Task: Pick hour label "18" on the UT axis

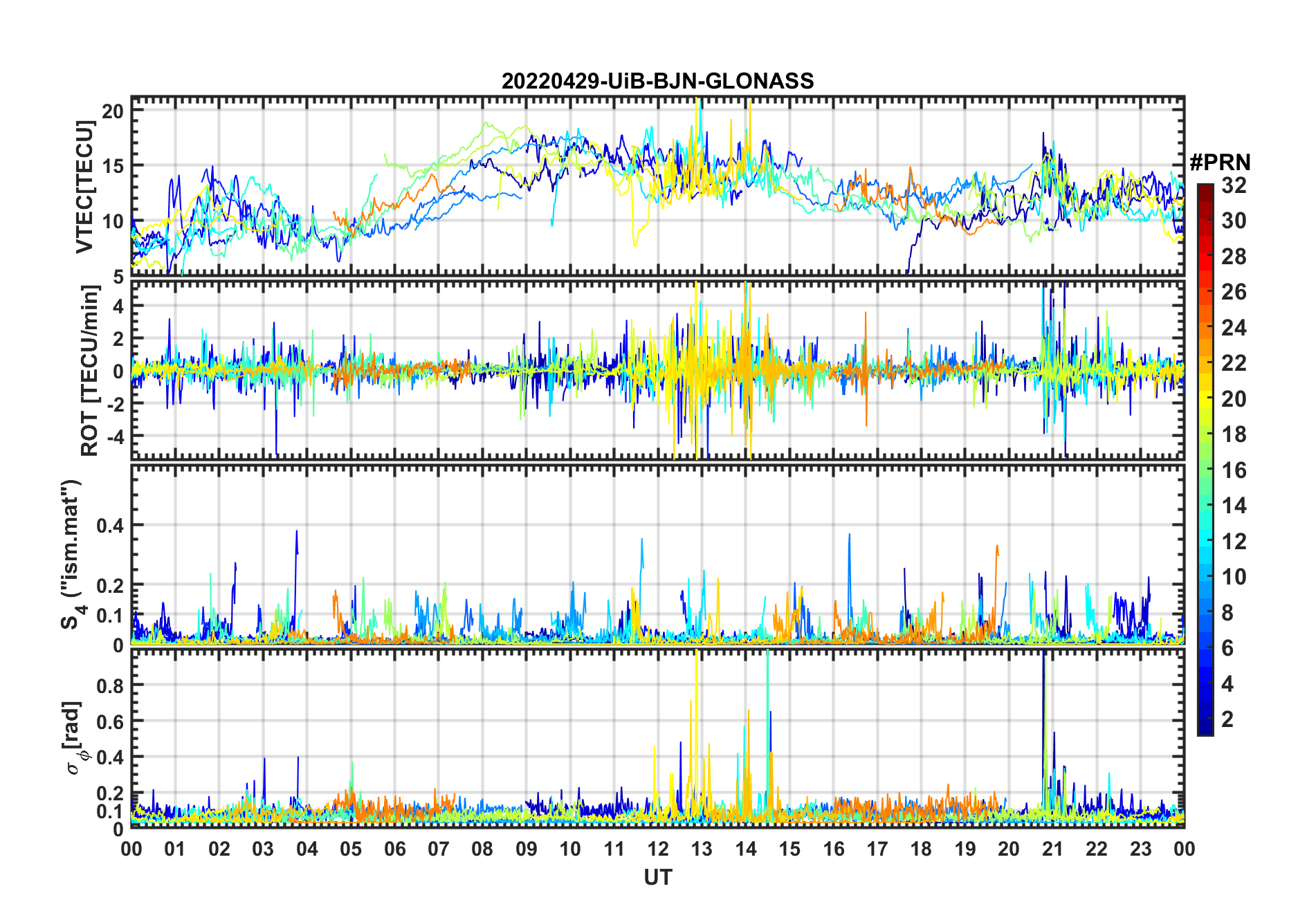Action: tap(921, 849)
